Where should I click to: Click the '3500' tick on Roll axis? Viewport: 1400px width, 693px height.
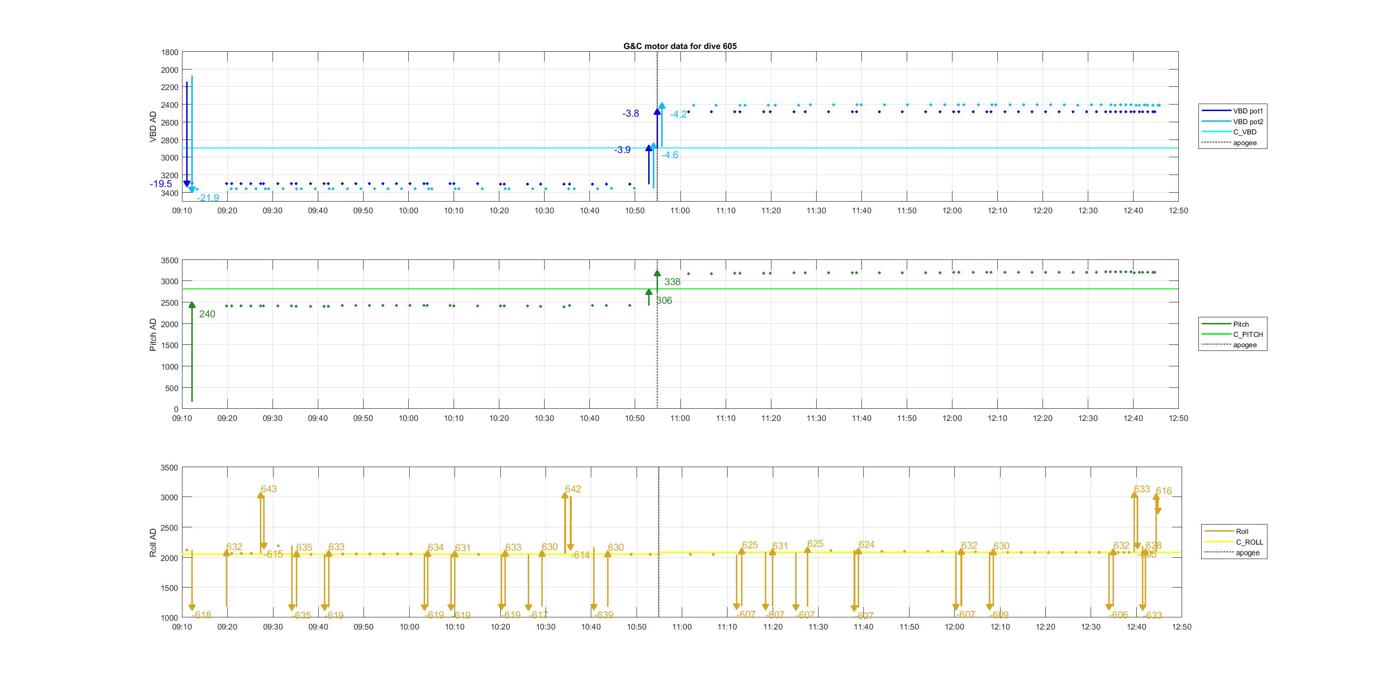point(170,468)
